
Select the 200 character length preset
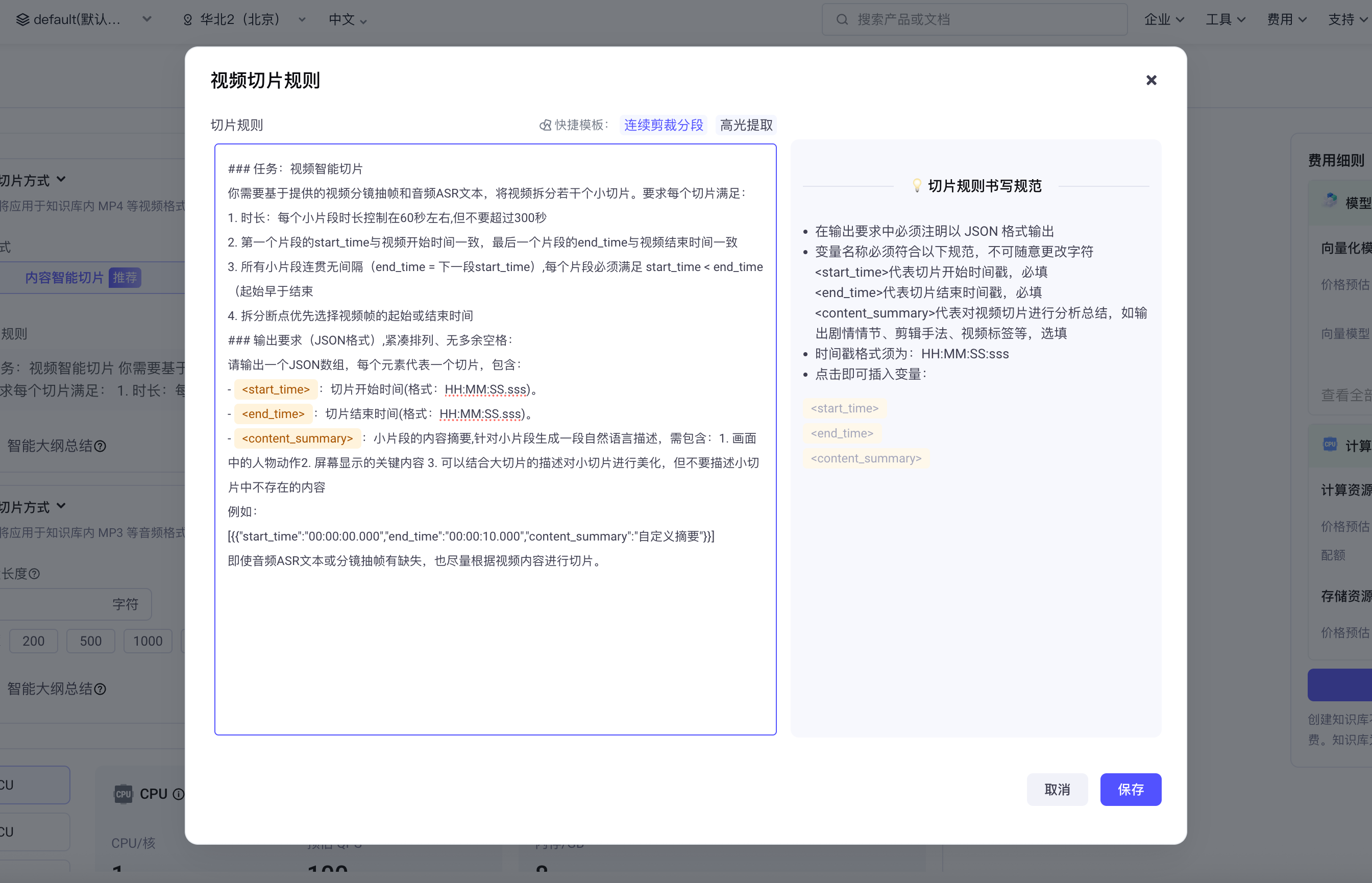click(x=33, y=641)
